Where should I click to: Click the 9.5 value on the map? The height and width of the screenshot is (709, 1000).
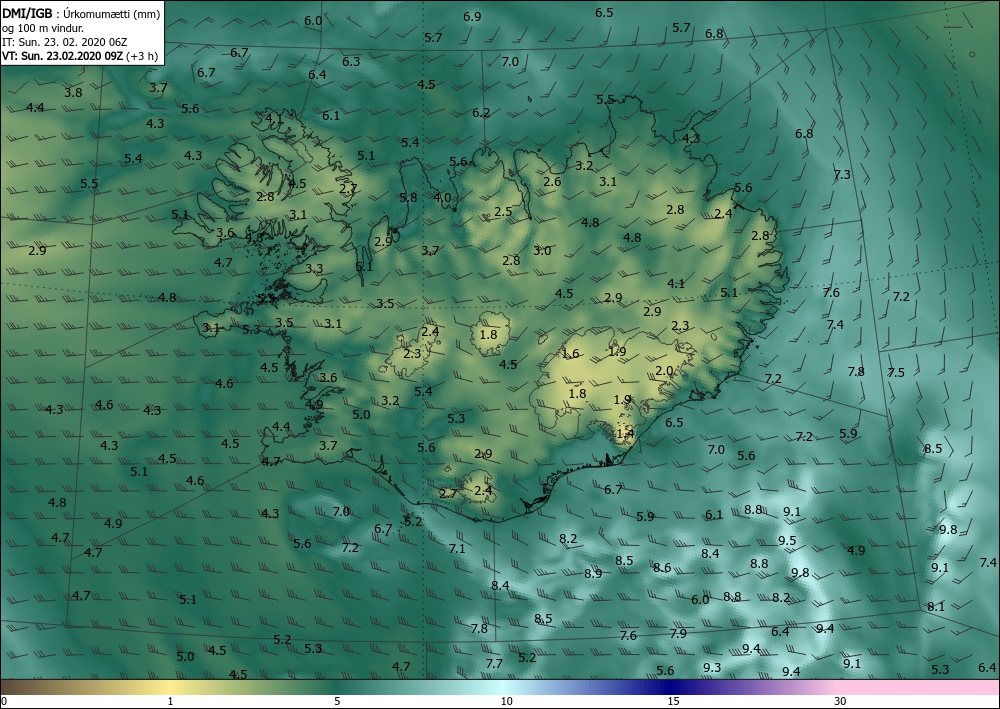(787, 541)
